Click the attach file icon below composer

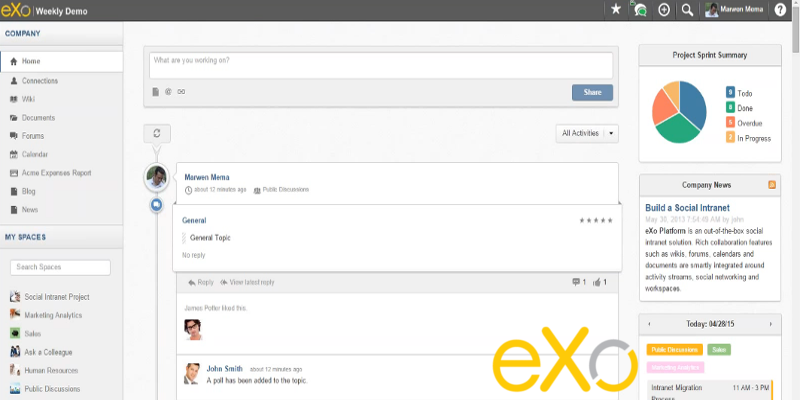[156, 92]
